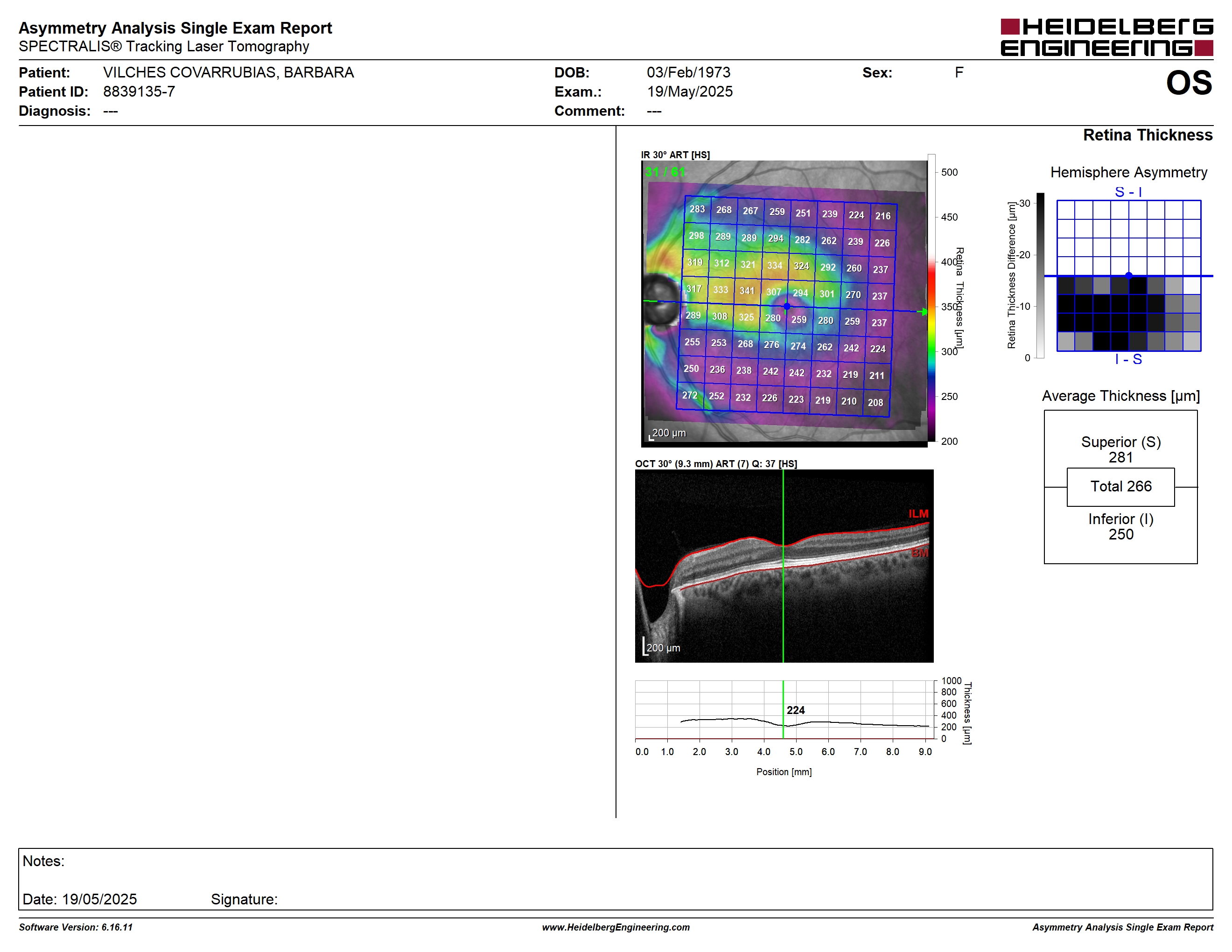Click the 500 tick on the color scale
This screenshot has width=1232, height=952.
point(949,172)
